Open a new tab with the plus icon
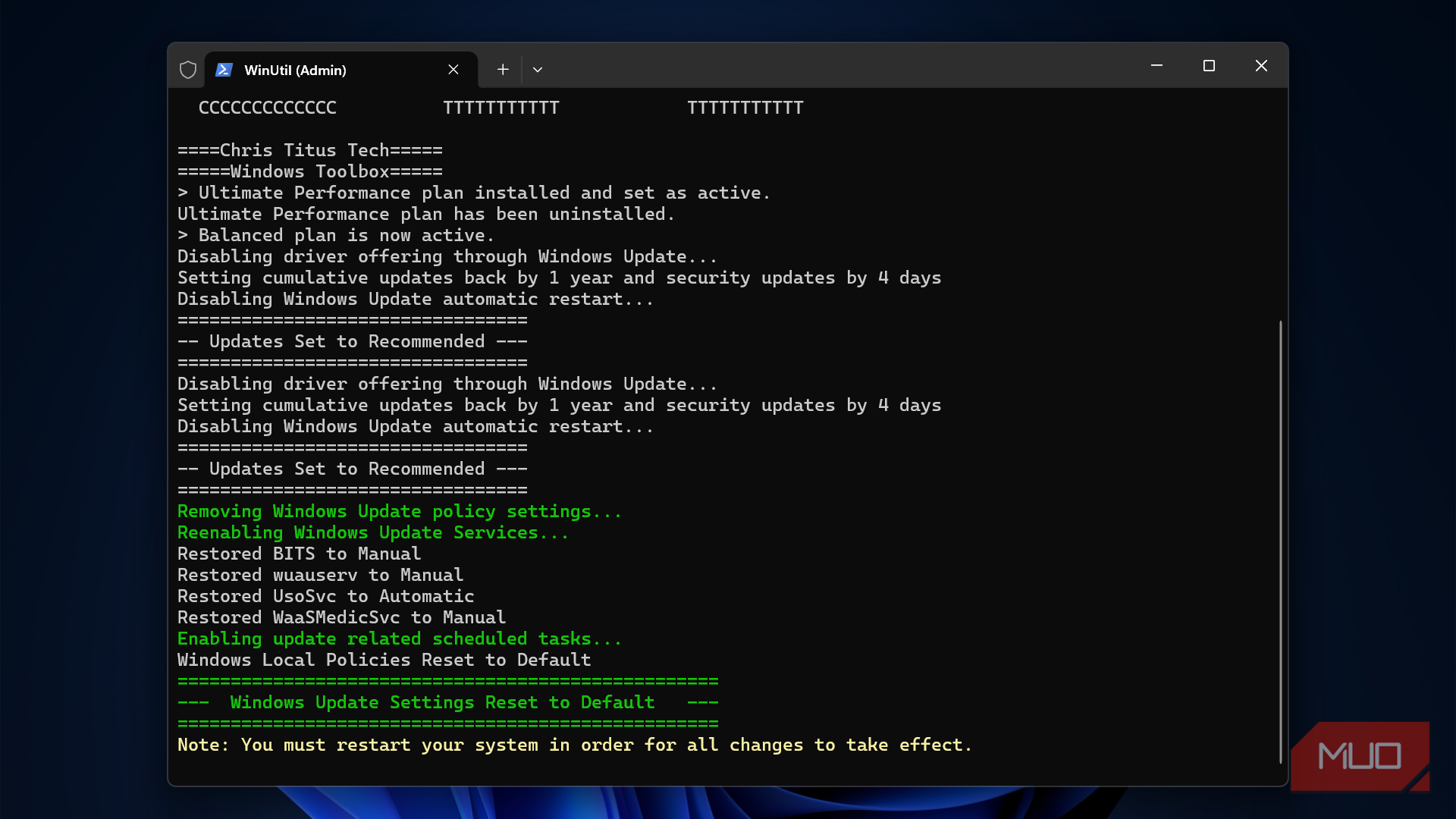Viewport: 1456px width, 819px height. [503, 70]
